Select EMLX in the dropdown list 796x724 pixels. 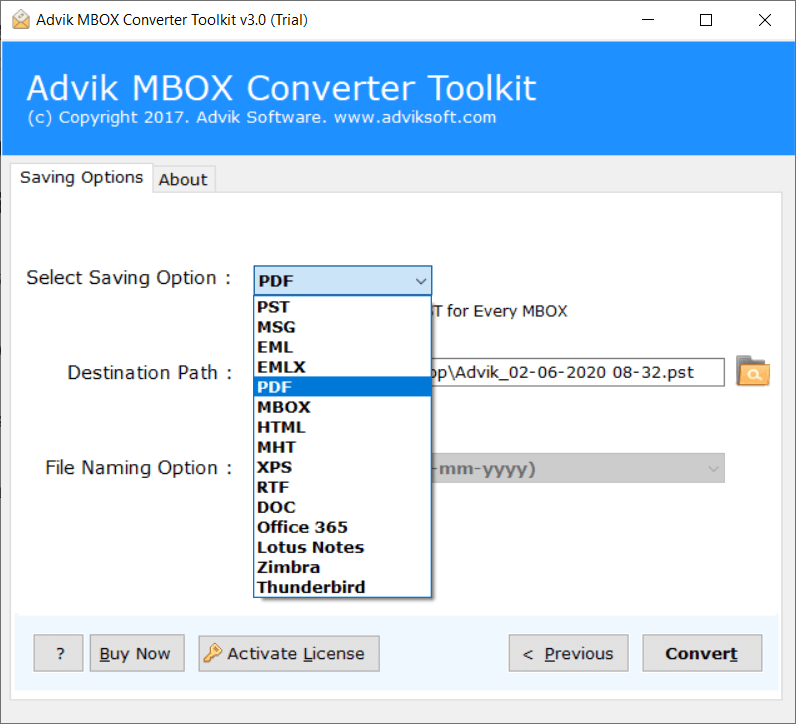point(343,367)
